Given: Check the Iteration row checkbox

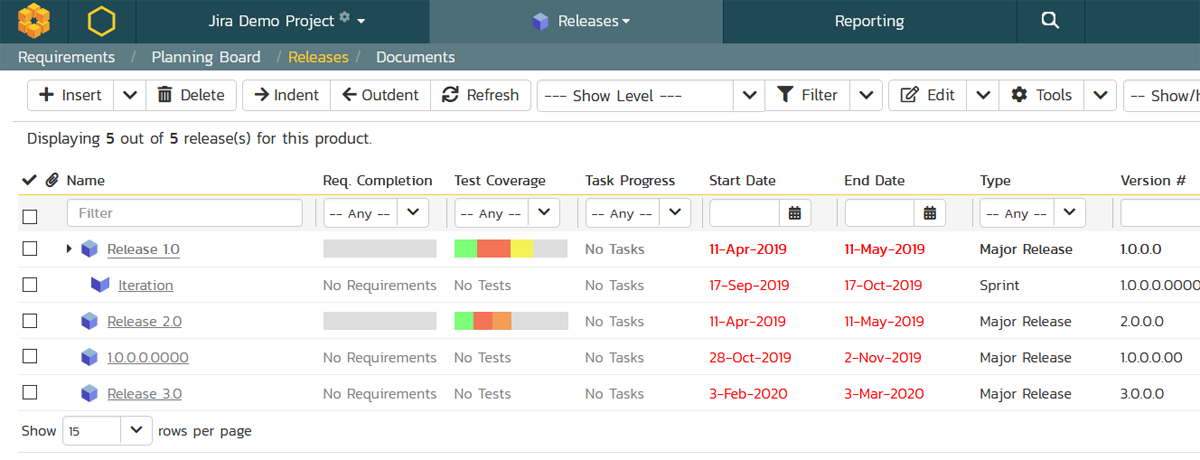Looking at the screenshot, I should [30, 285].
